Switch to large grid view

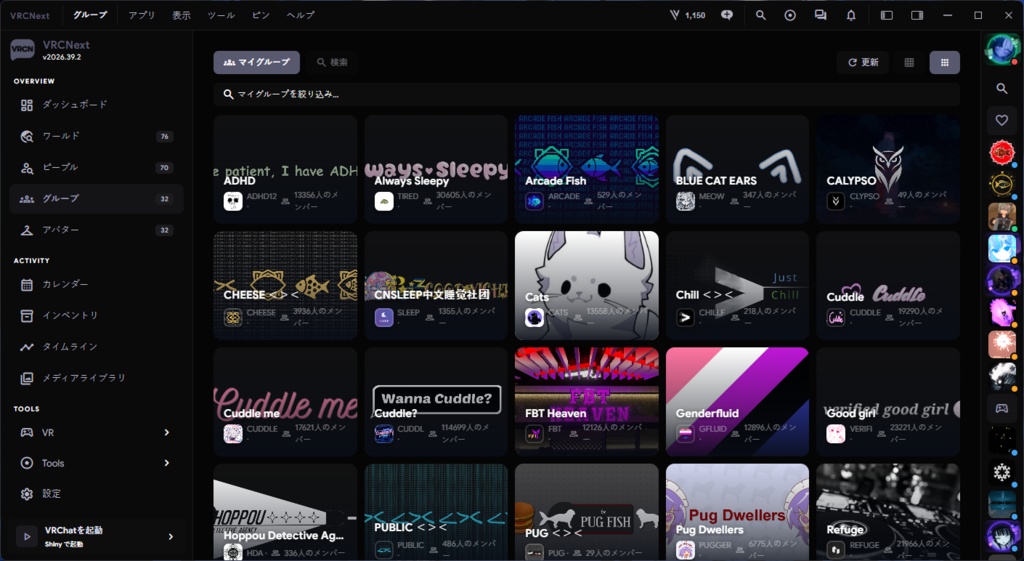[944, 62]
